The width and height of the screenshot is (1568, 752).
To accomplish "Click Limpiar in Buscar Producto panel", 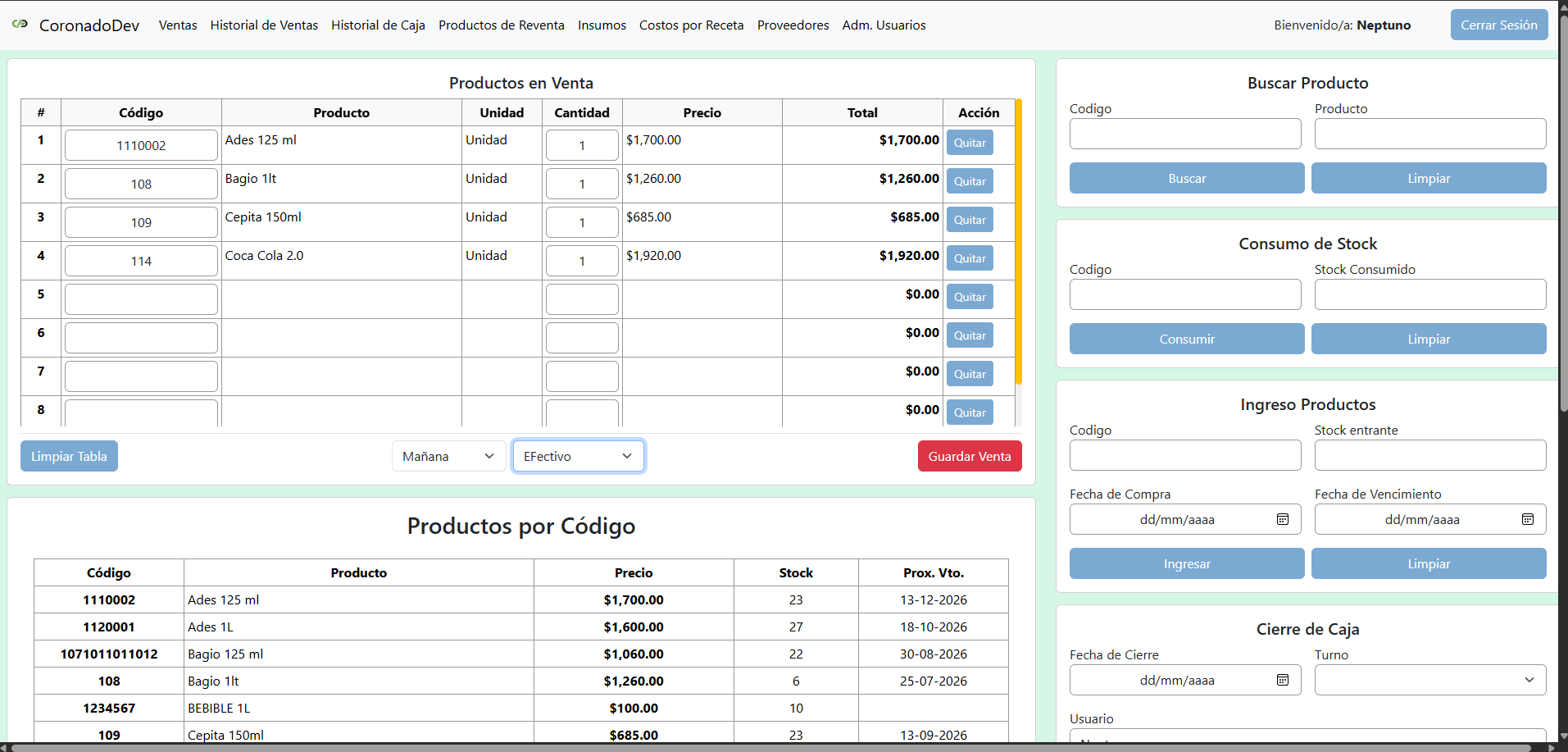I will click(1429, 178).
